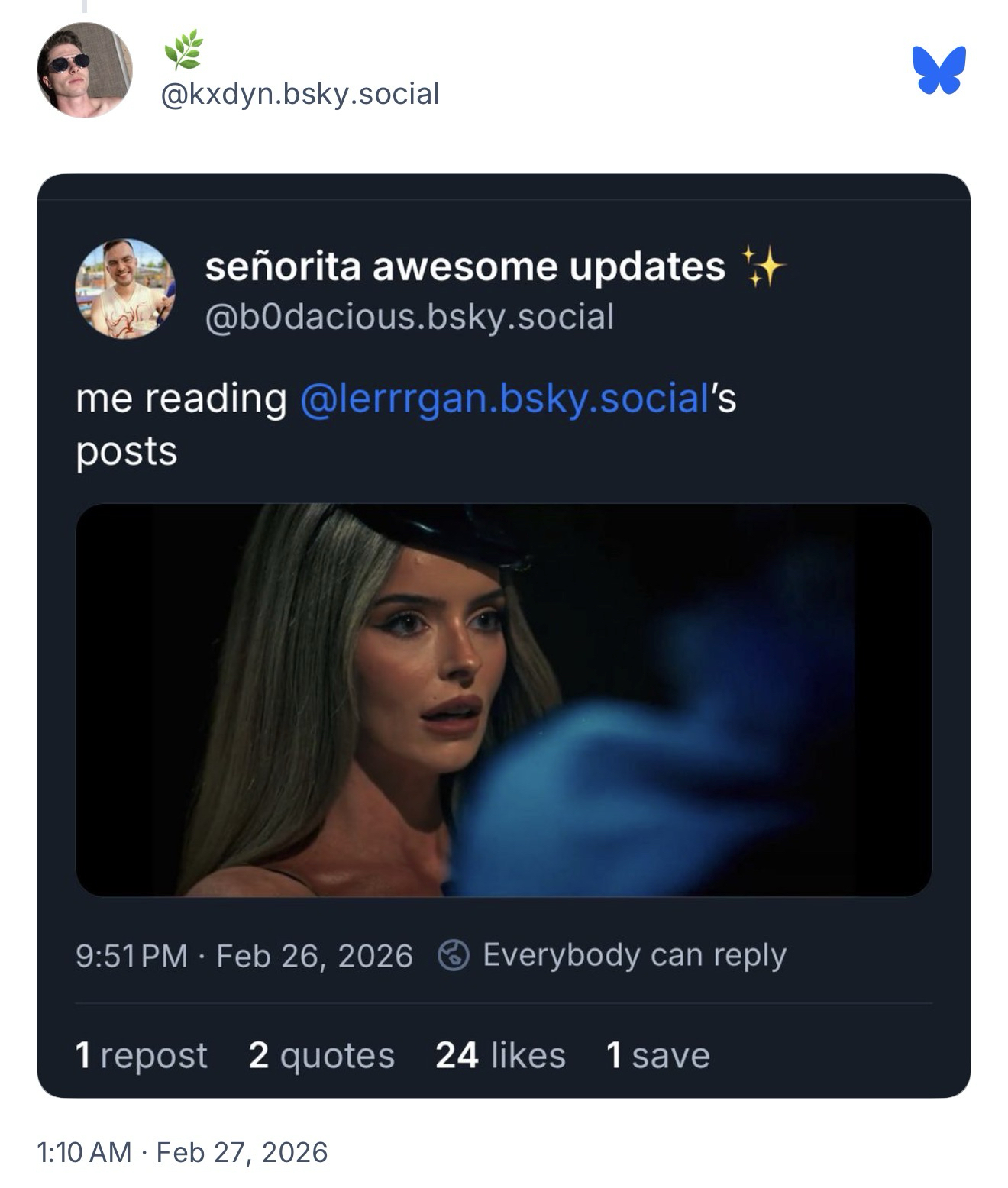
Task: Click the 1 save count
Action: point(657,1055)
